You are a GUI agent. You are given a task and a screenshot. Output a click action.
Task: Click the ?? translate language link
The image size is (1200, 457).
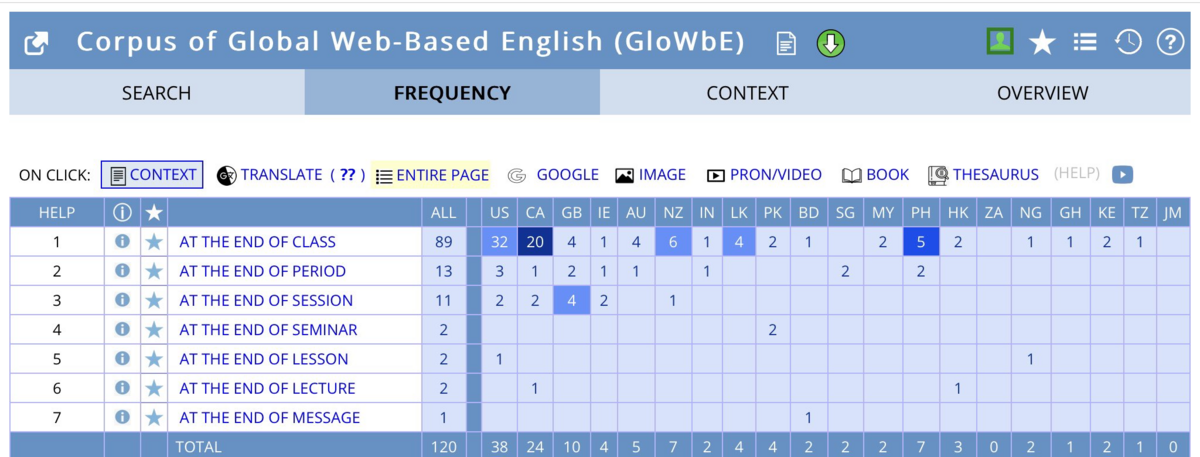coord(347,175)
